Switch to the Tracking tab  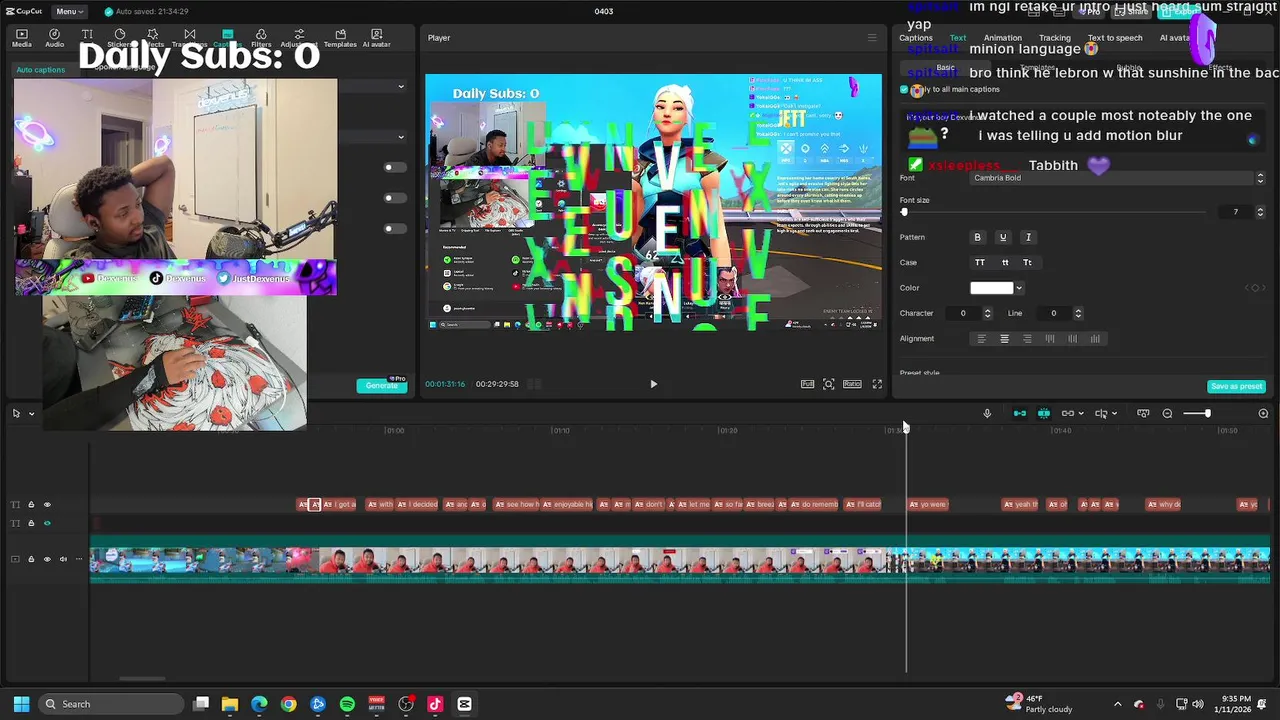click(x=1054, y=38)
